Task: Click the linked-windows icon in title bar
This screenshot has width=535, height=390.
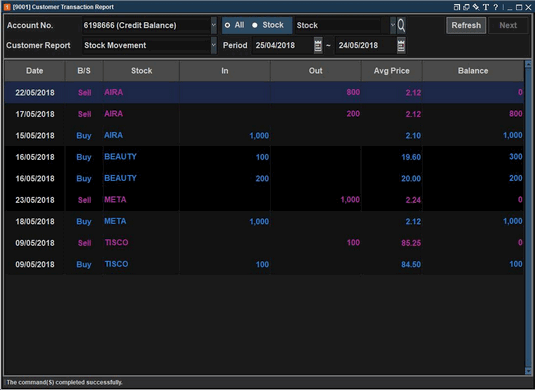Action: click(x=466, y=7)
